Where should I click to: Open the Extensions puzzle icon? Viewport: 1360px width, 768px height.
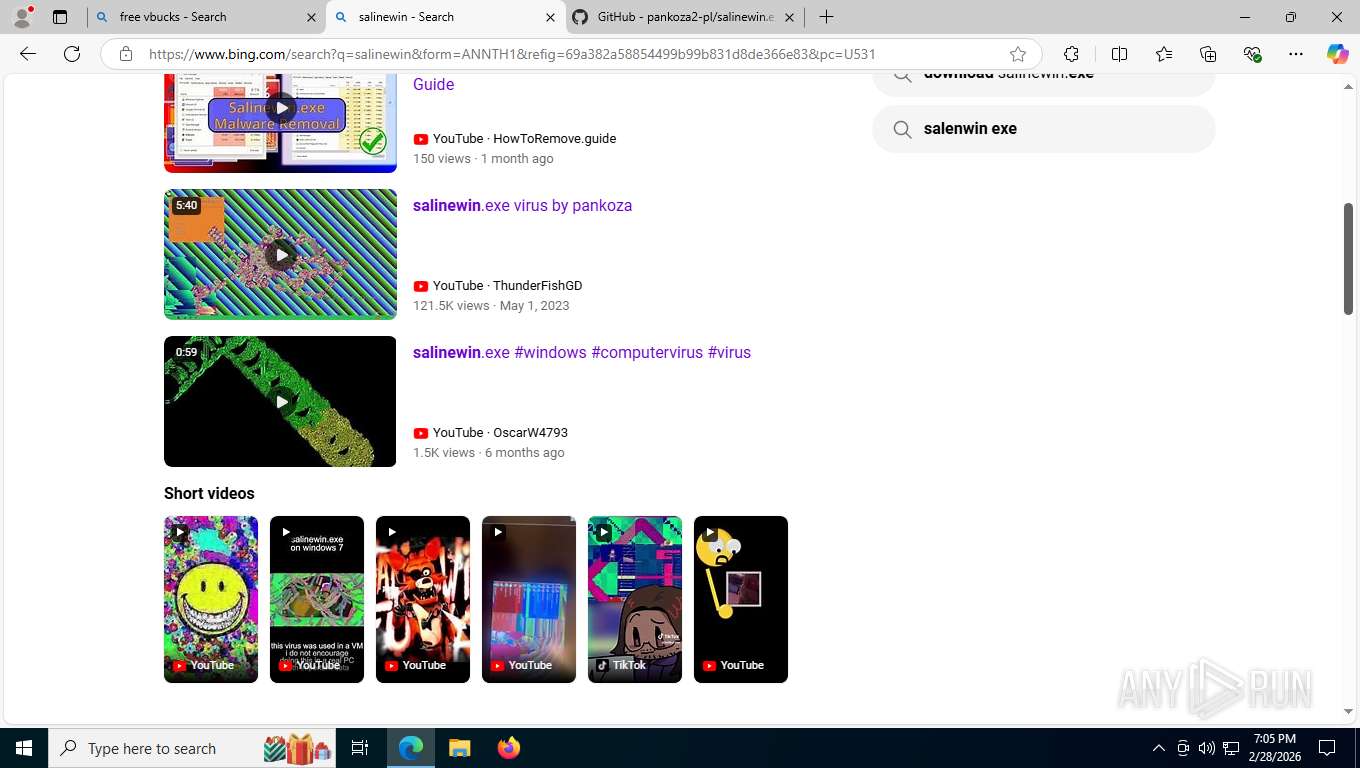(x=1071, y=54)
